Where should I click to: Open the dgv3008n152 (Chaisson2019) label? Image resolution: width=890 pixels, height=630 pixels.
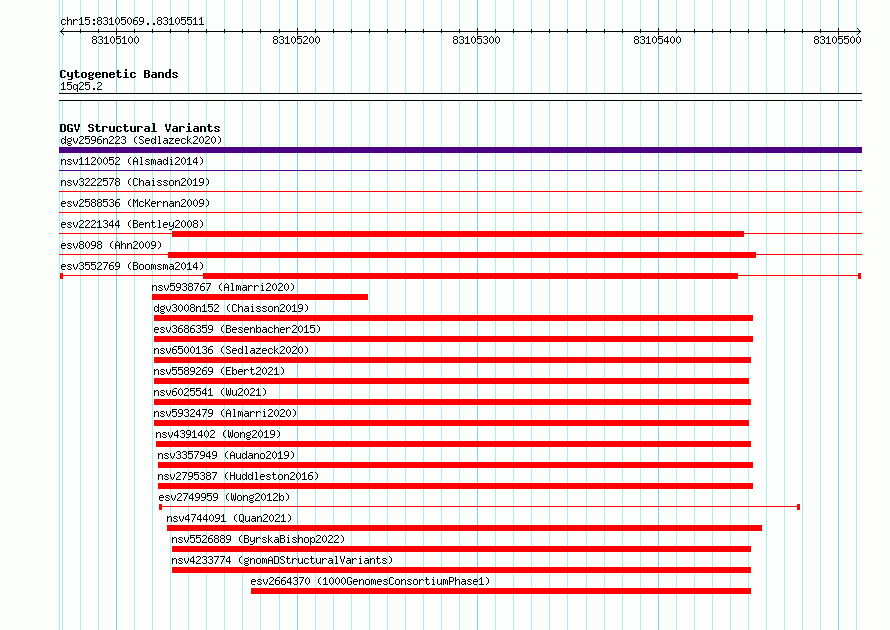click(231, 308)
